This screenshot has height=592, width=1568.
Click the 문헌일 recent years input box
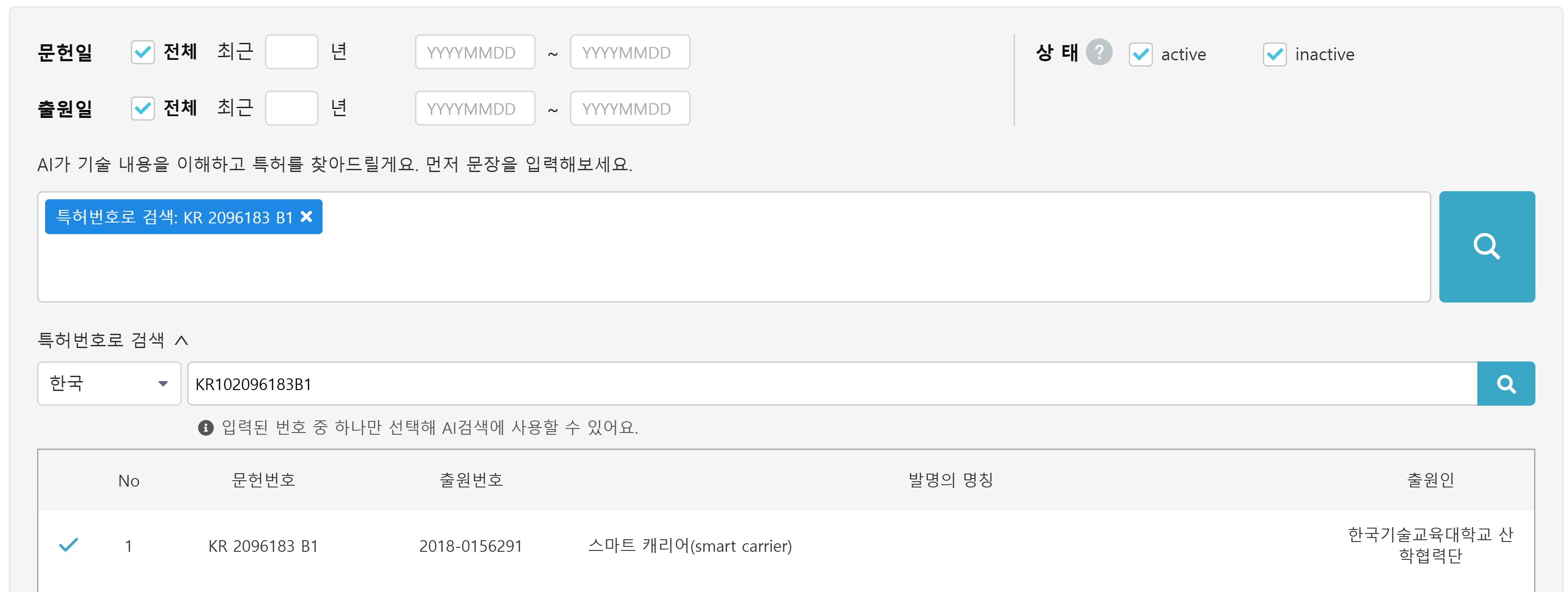click(x=292, y=52)
